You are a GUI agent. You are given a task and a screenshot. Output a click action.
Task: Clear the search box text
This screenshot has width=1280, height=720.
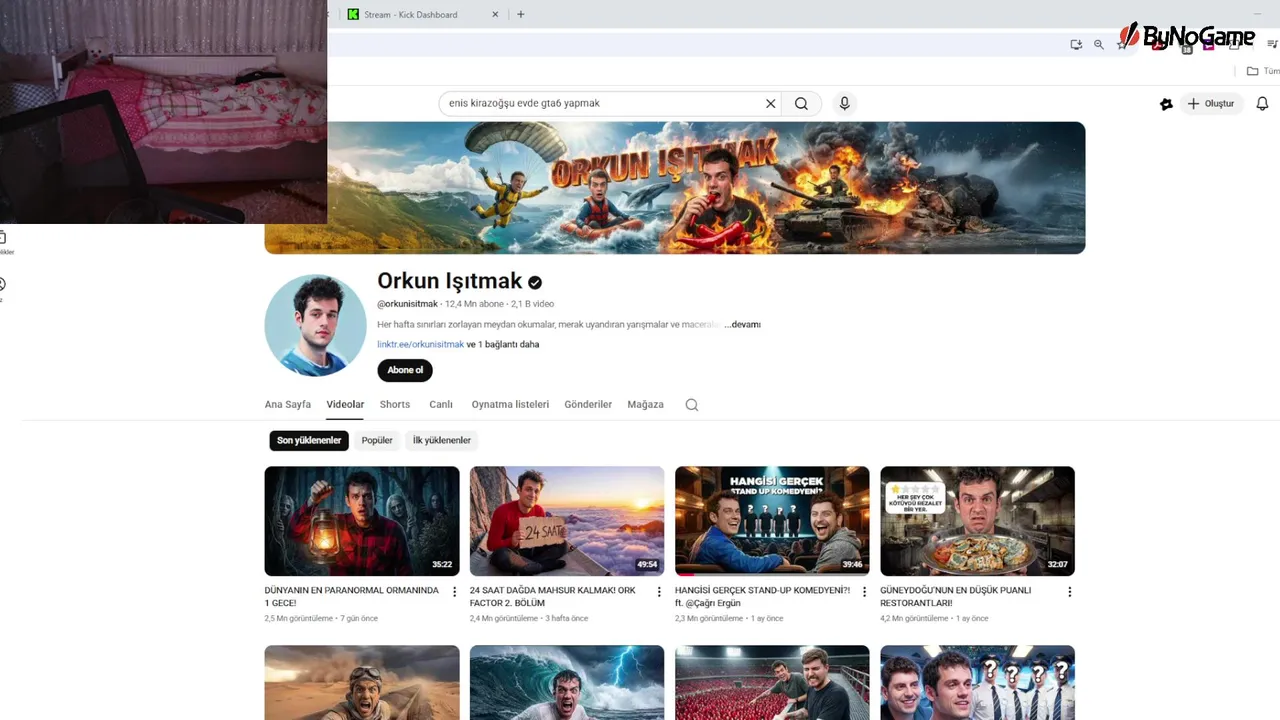click(x=770, y=103)
